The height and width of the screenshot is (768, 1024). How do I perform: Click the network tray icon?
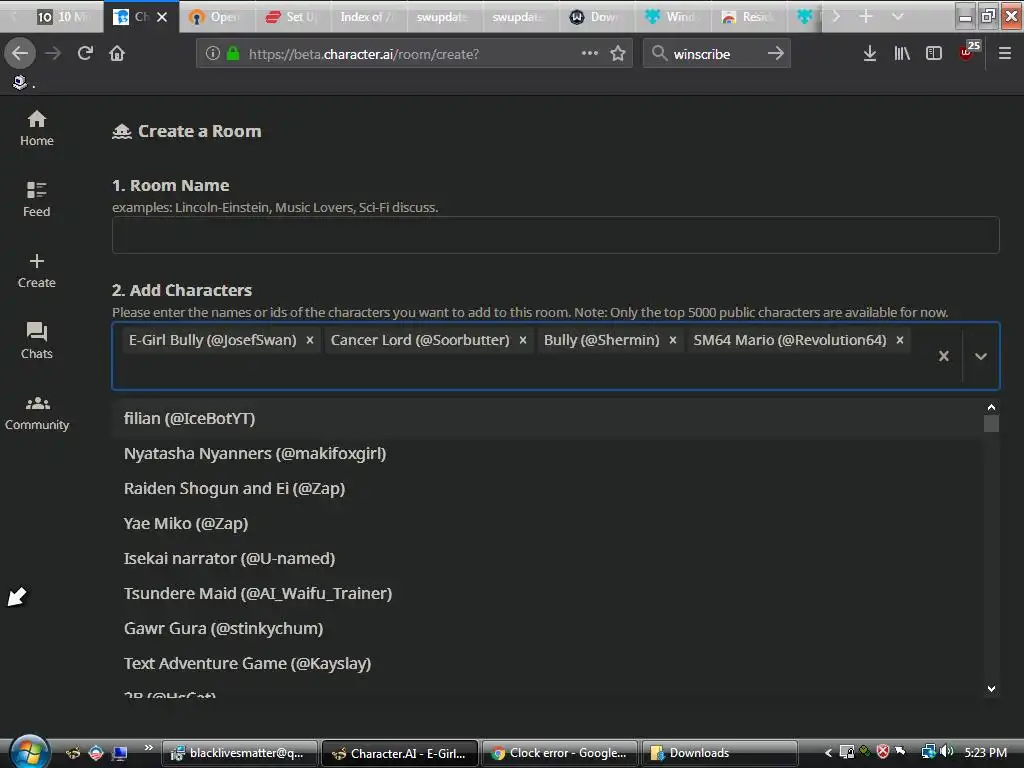(x=927, y=752)
